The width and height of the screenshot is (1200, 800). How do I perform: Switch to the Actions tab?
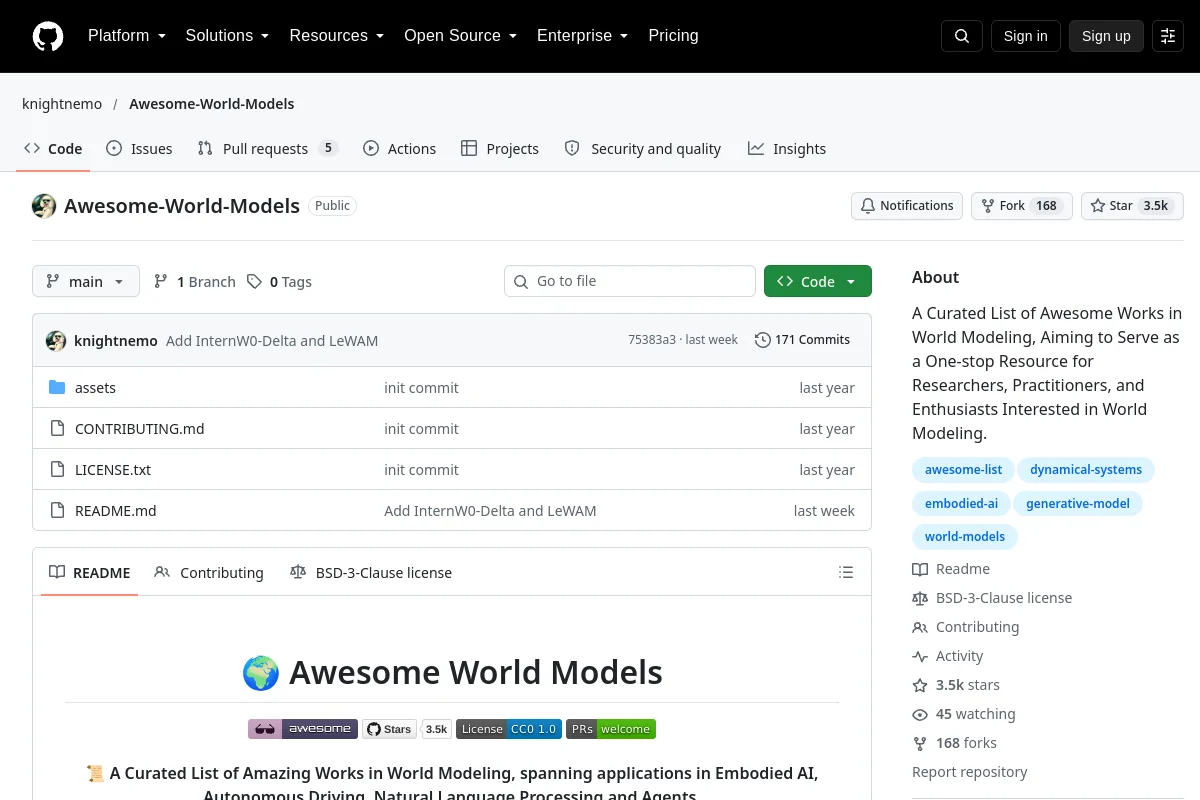coord(399,149)
